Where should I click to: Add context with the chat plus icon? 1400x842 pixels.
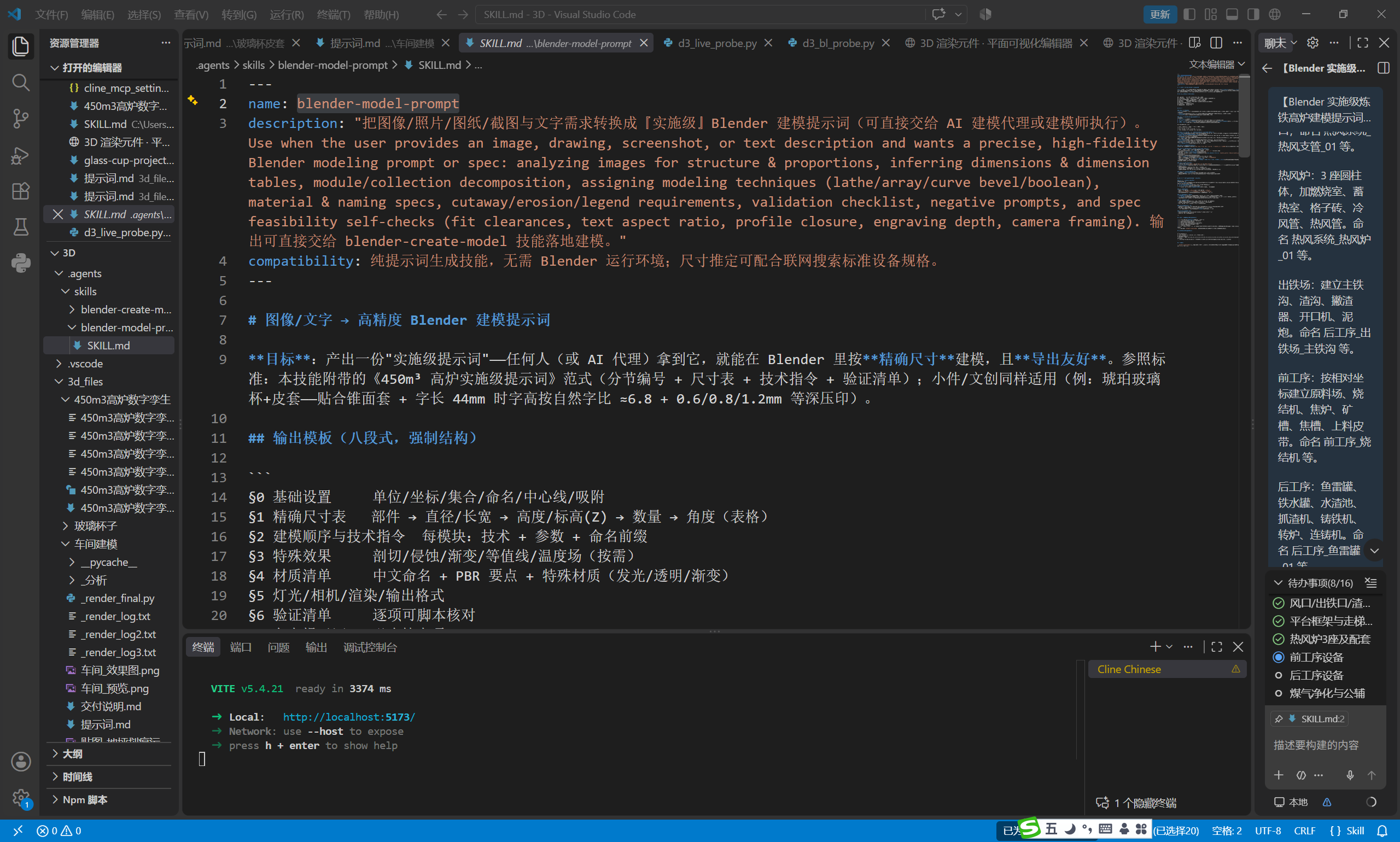[x=1279, y=775]
